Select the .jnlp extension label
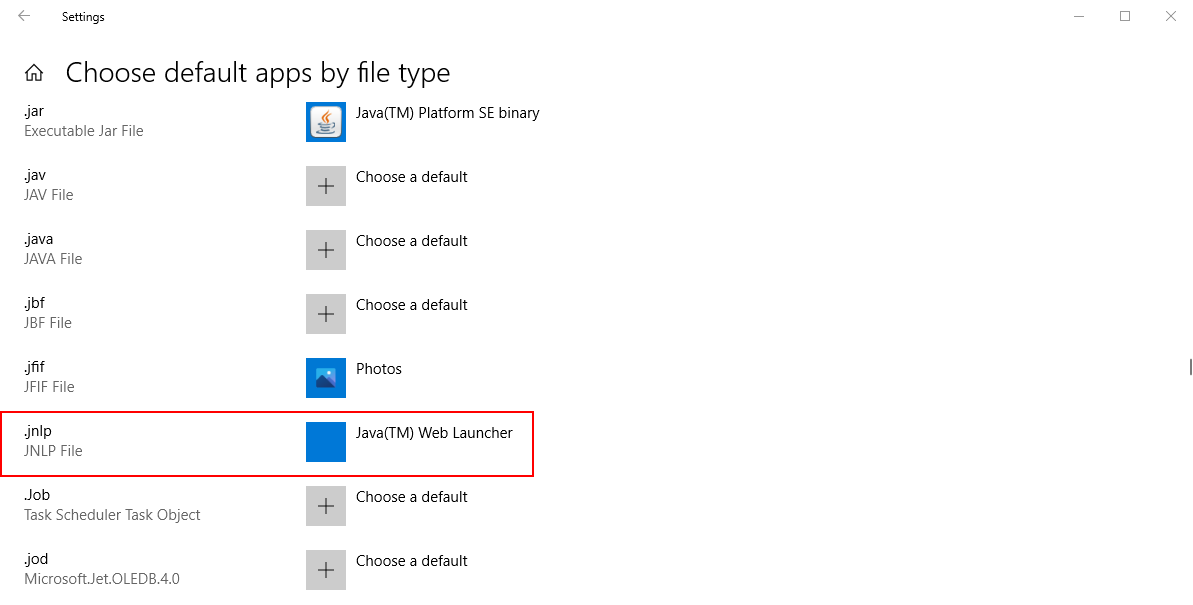Viewport: 1193px width, 605px height. [38, 431]
